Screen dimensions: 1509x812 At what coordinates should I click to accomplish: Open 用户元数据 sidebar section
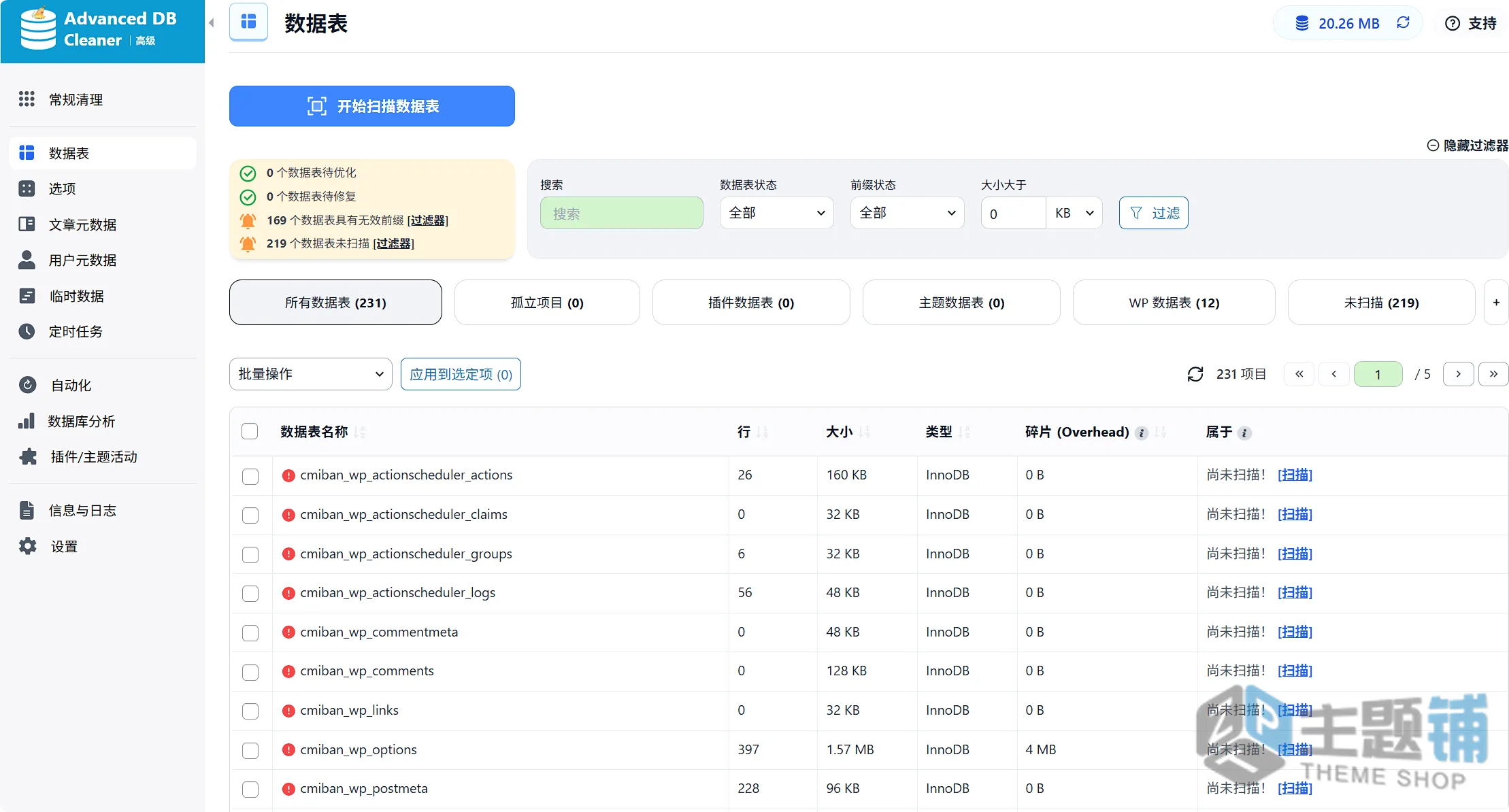(103, 260)
